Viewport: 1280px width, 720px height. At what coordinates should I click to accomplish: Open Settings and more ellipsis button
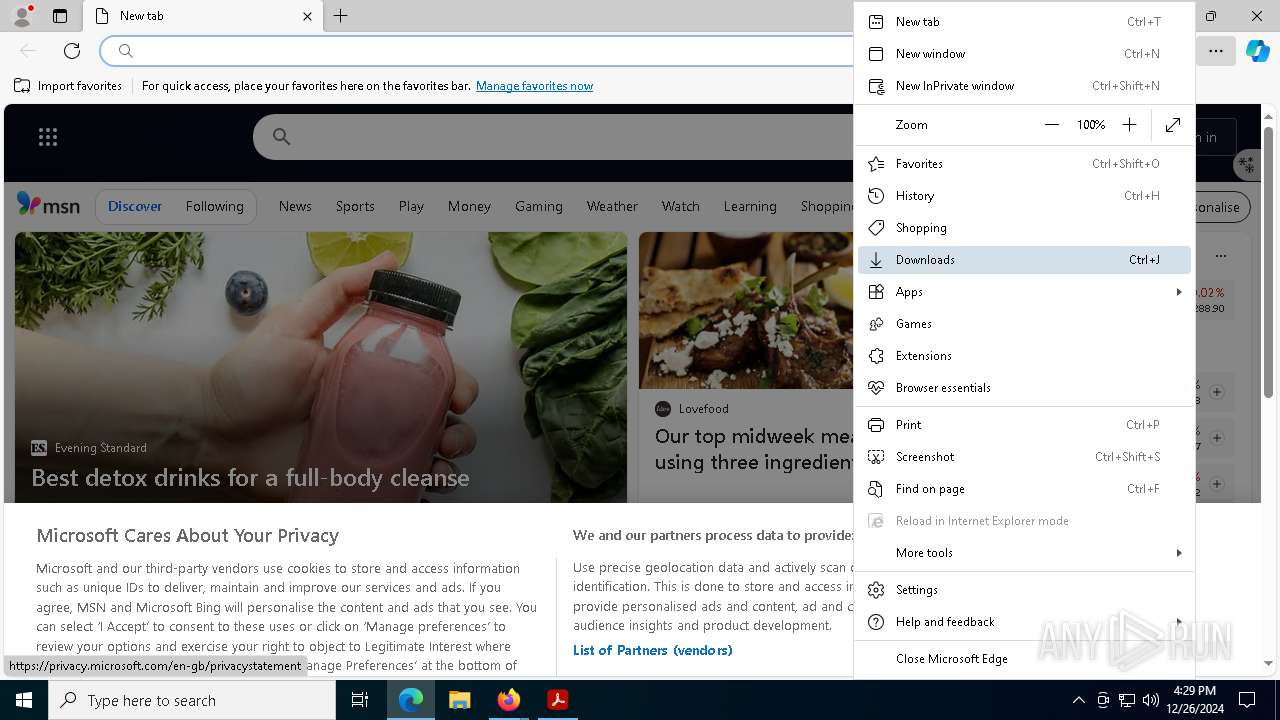pos(1216,51)
